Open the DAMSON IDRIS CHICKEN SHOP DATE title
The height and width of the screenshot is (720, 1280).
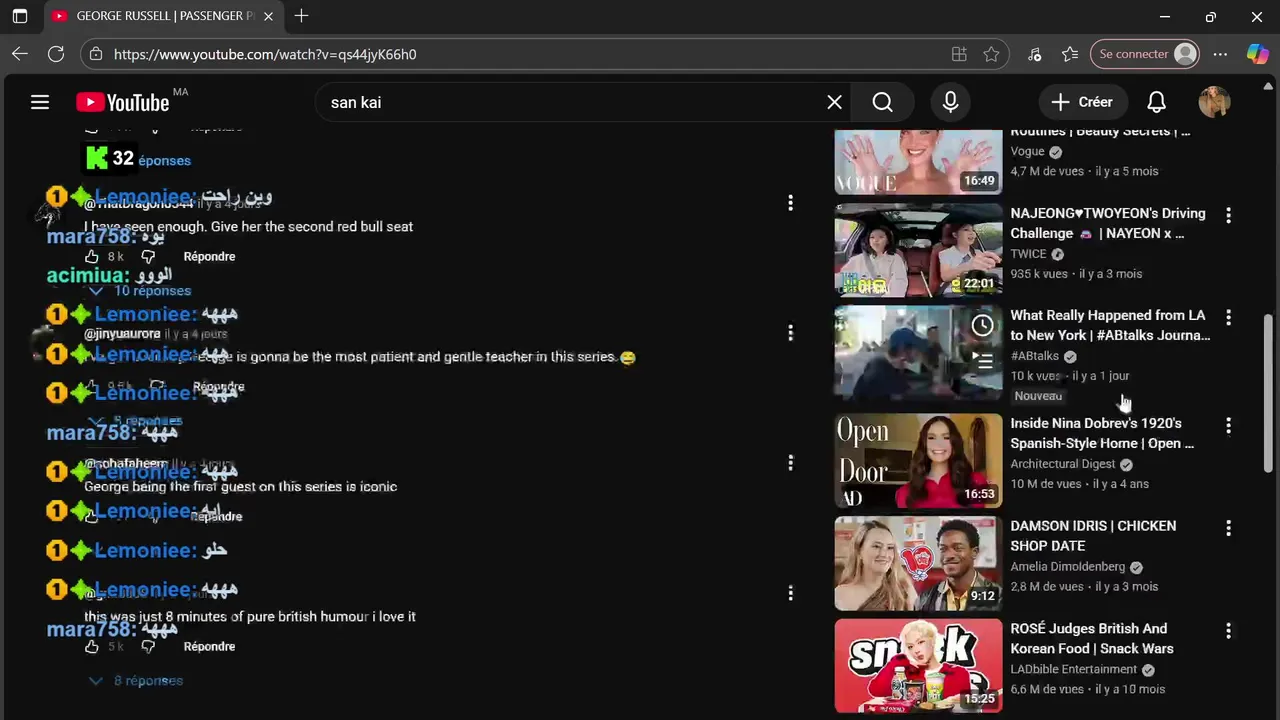pos(1093,536)
